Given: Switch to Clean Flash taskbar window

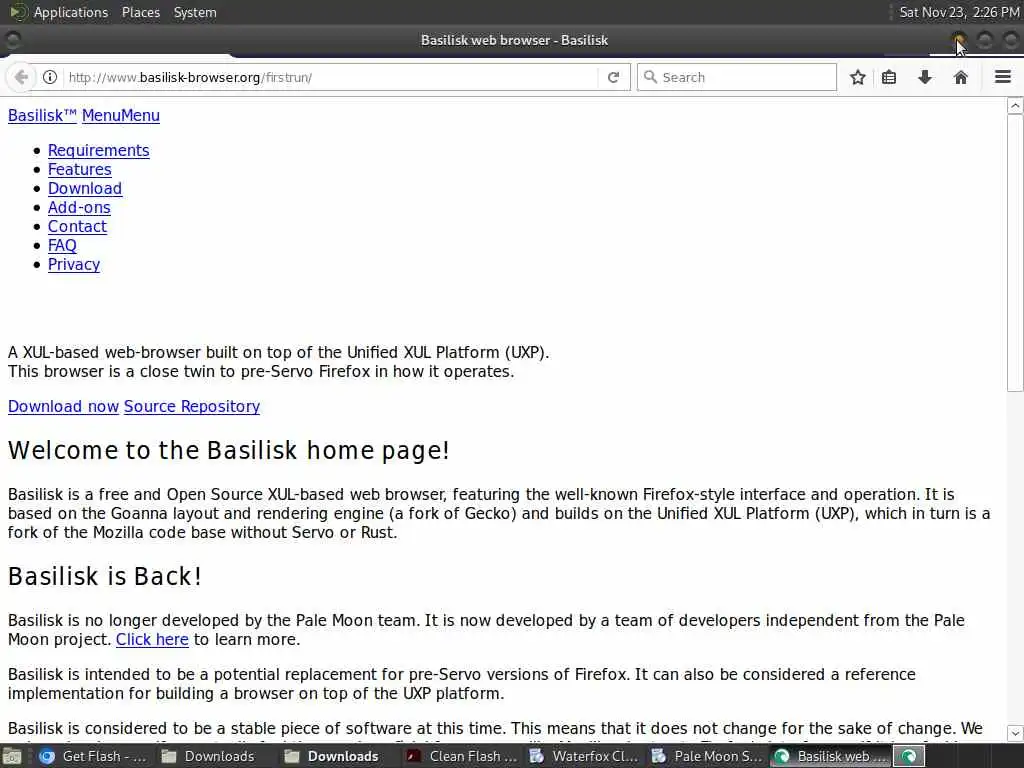Looking at the screenshot, I should 462,756.
